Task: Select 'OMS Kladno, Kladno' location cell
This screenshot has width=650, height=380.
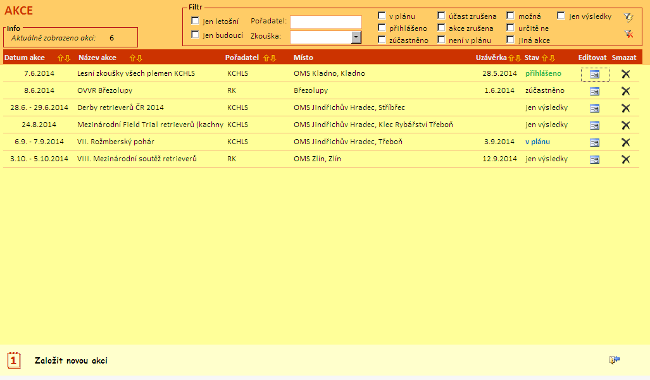Action: point(329,73)
